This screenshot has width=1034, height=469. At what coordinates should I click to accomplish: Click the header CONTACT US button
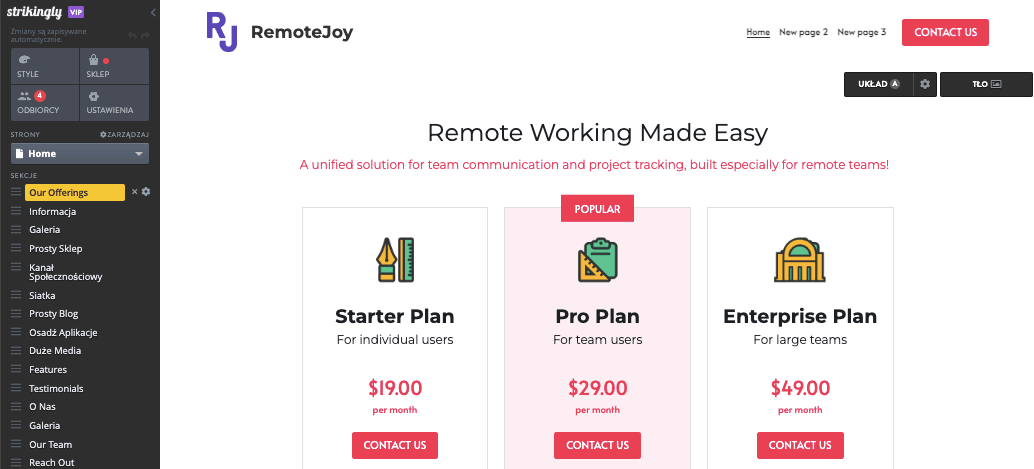(945, 32)
